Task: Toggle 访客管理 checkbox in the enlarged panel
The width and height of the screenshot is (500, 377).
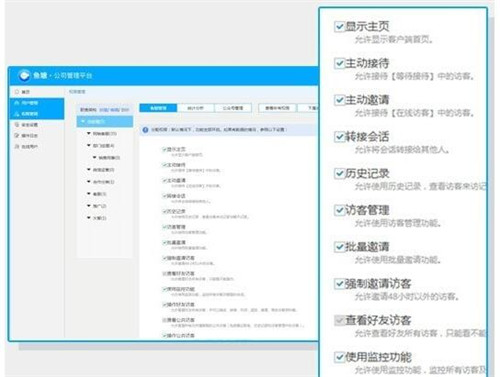Action: pos(339,210)
